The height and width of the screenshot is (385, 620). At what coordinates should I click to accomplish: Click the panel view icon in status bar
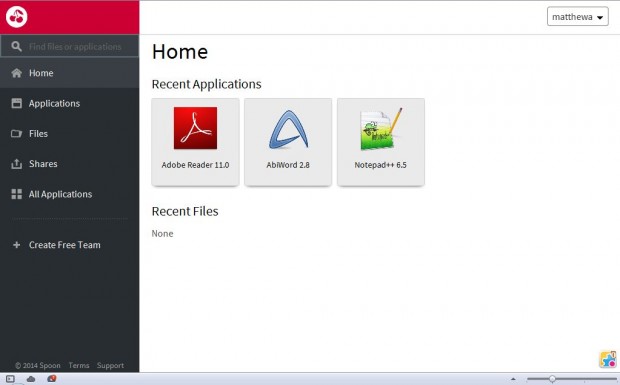tap(10, 379)
